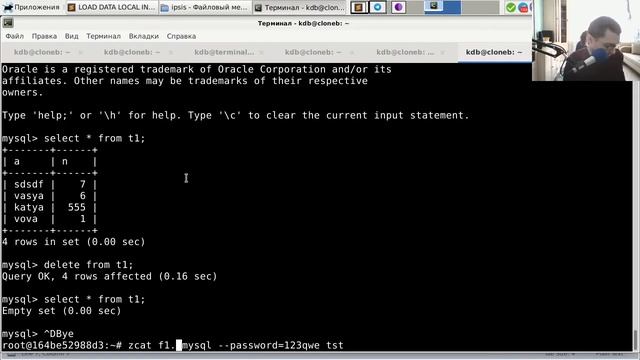Click the 'sdsdf' table row
The height and width of the screenshot is (360, 640).
[49, 184]
